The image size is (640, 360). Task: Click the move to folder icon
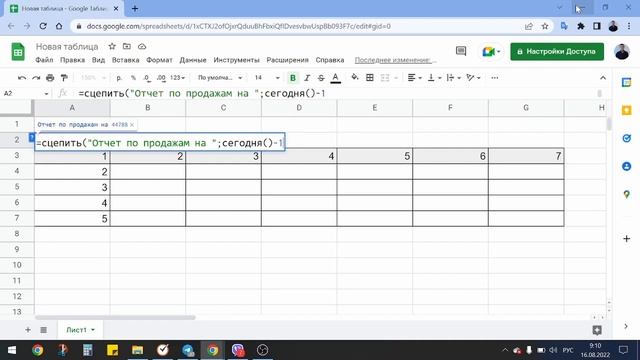click(127, 47)
